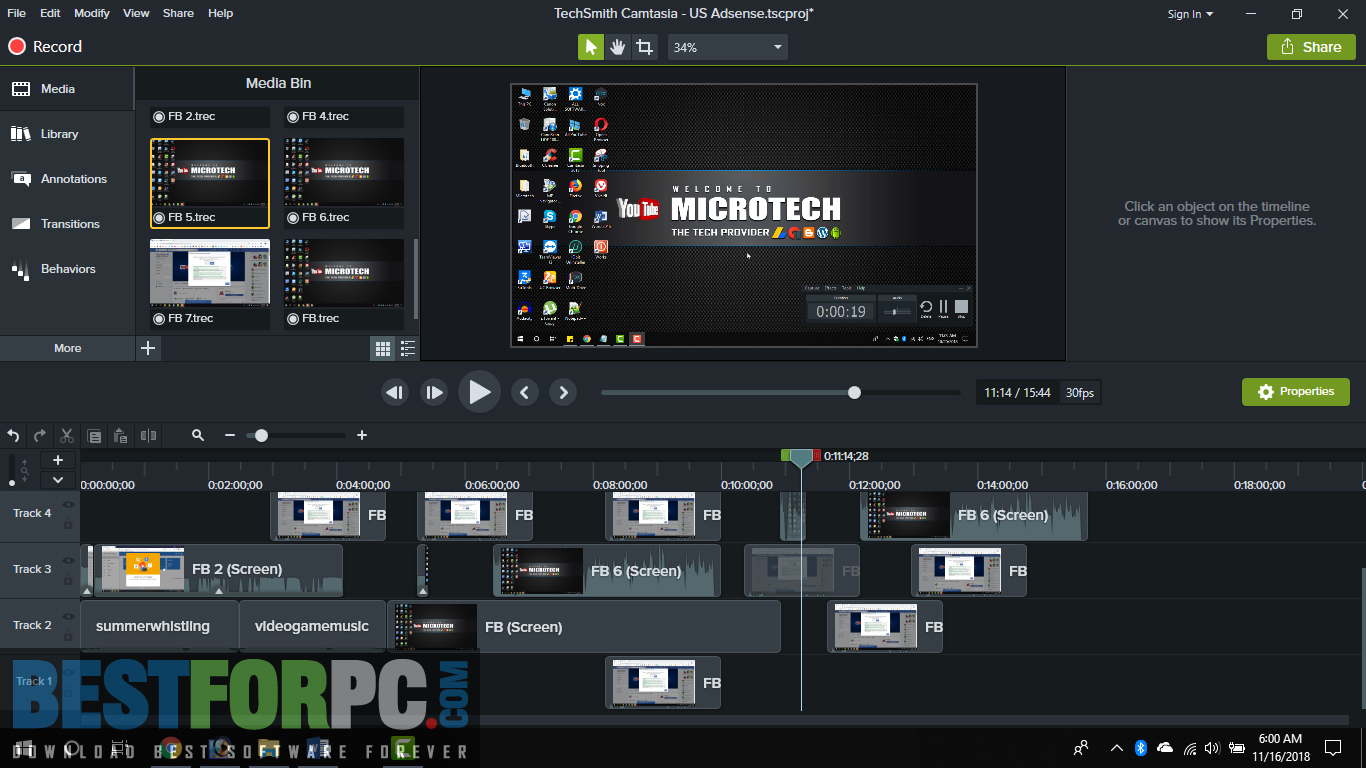Switch to the Library tab

(67, 134)
